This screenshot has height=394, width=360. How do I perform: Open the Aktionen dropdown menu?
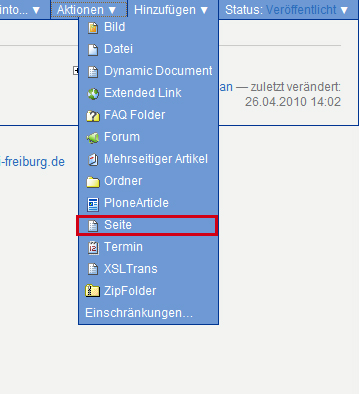pos(87,10)
